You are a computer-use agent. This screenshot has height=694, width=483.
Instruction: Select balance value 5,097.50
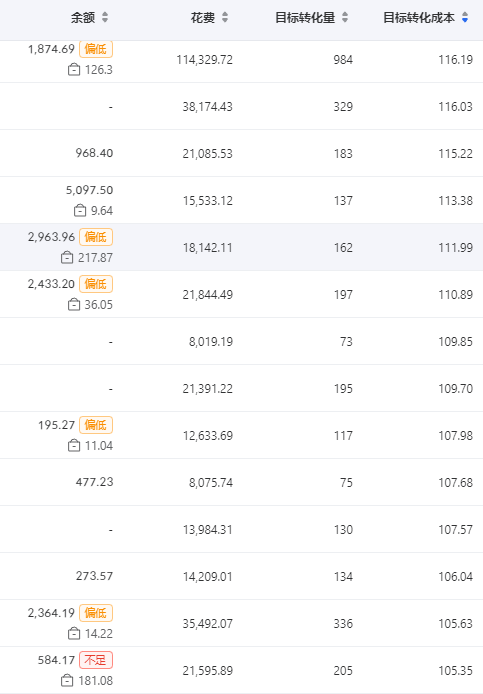(x=89, y=190)
